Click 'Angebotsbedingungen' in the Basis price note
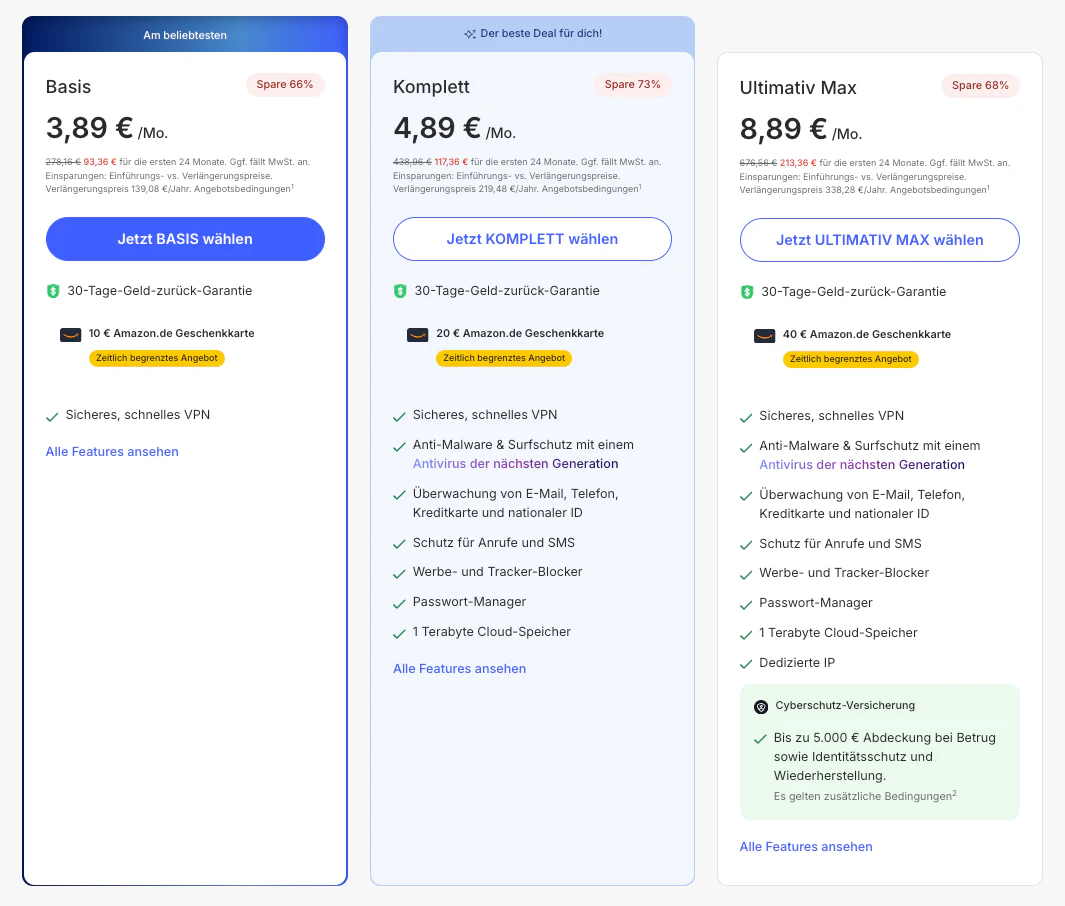 point(242,189)
